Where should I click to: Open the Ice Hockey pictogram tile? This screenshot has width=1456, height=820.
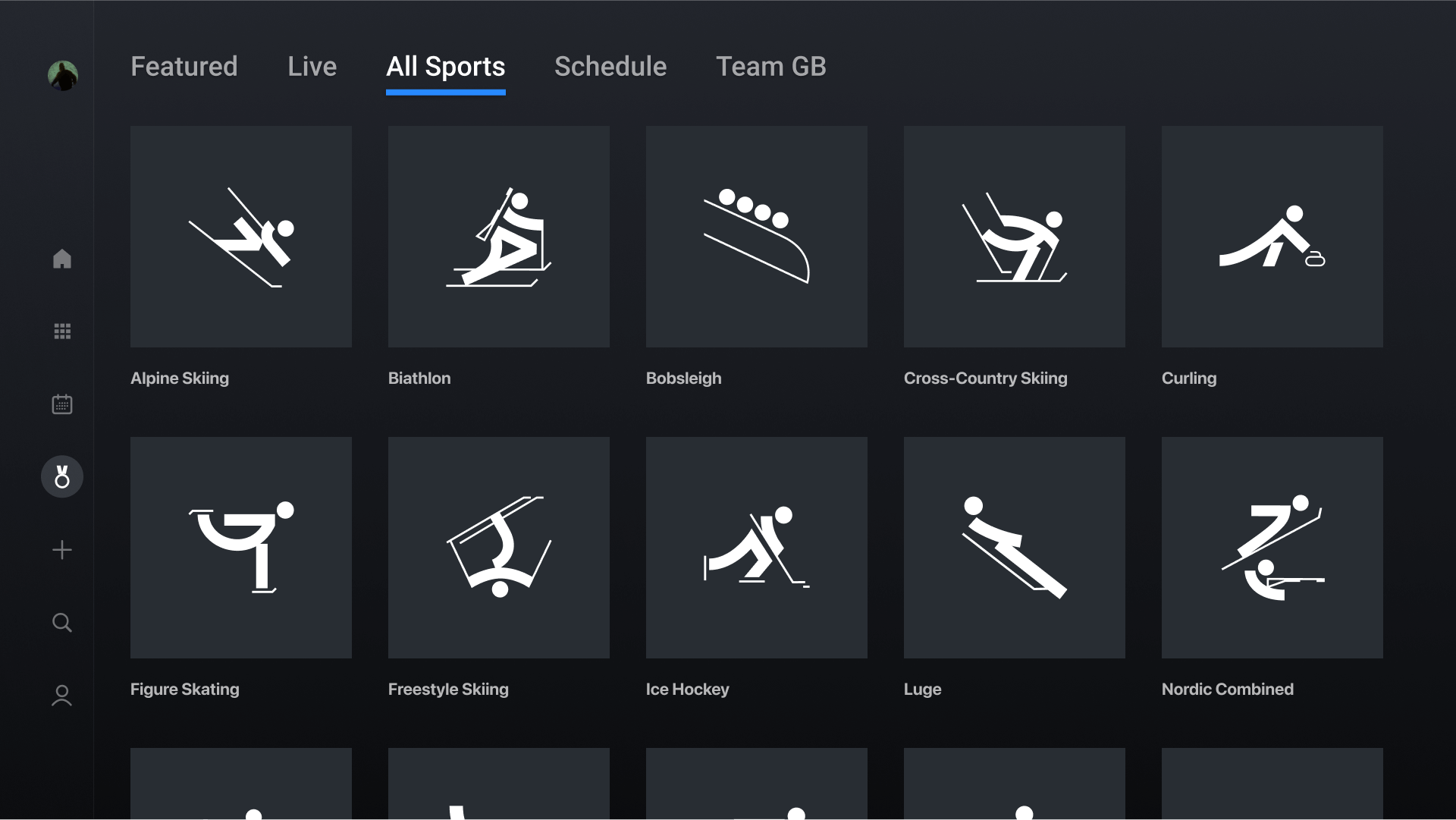[x=757, y=548]
